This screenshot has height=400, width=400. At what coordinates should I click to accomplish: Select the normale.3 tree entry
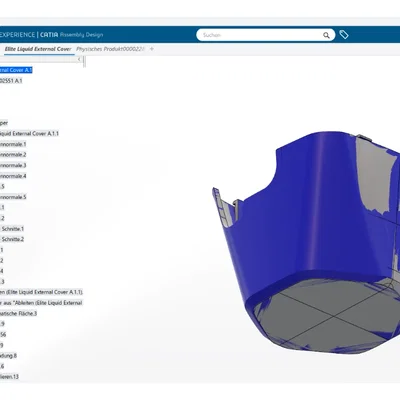click(13, 165)
